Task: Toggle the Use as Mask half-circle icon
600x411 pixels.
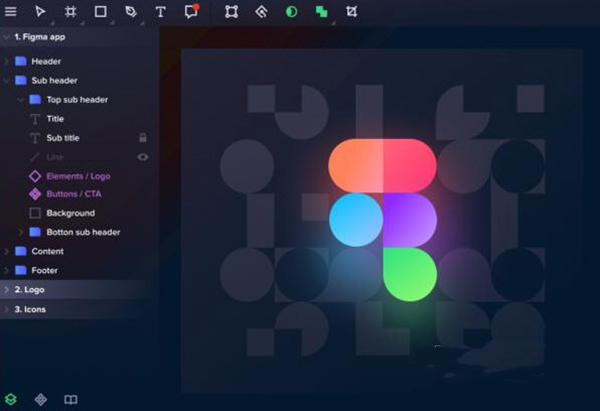Action: click(x=291, y=12)
